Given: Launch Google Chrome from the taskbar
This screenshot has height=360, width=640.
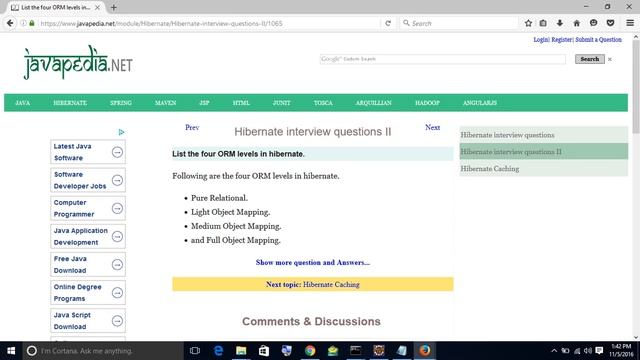Looking at the screenshot, I should [310, 351].
